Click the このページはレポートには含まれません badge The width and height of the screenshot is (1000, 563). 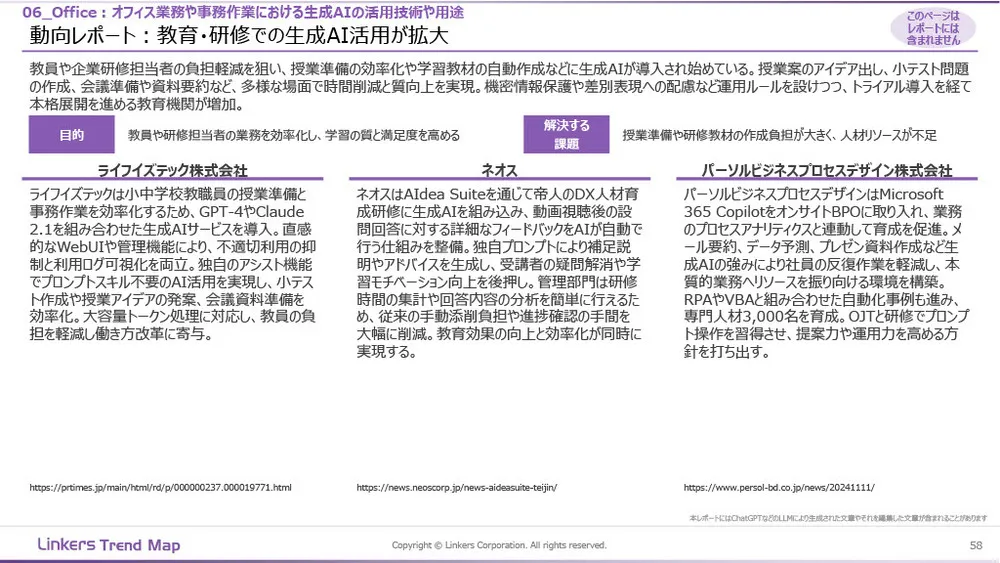[x=933, y=27]
